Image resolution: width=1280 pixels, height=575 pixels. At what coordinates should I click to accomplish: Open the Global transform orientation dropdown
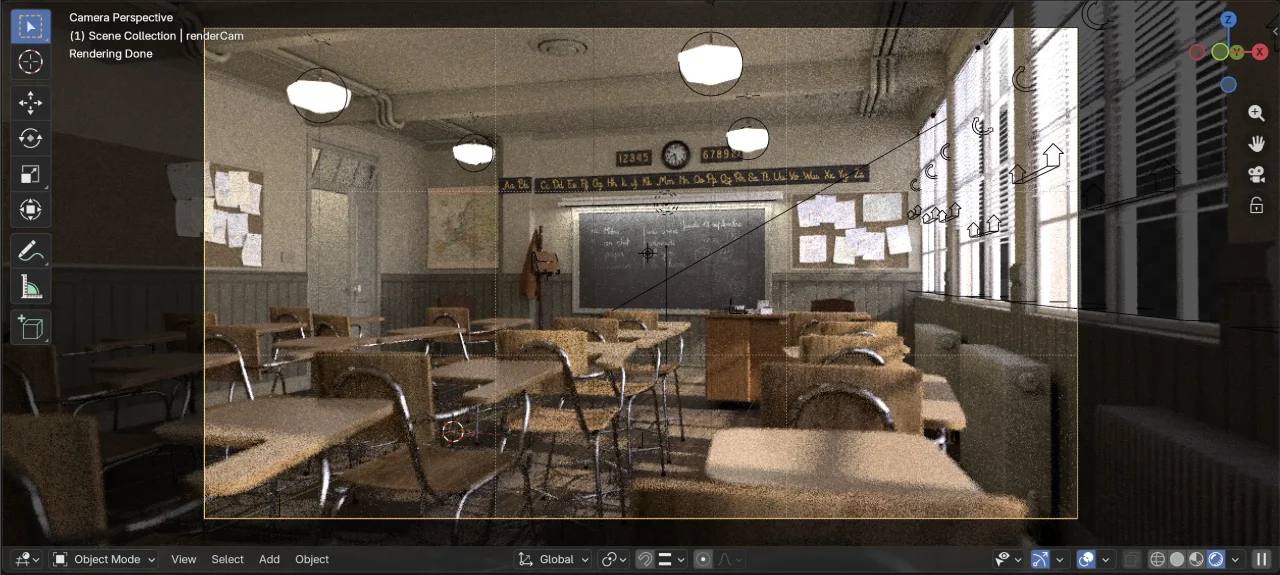(x=553, y=559)
